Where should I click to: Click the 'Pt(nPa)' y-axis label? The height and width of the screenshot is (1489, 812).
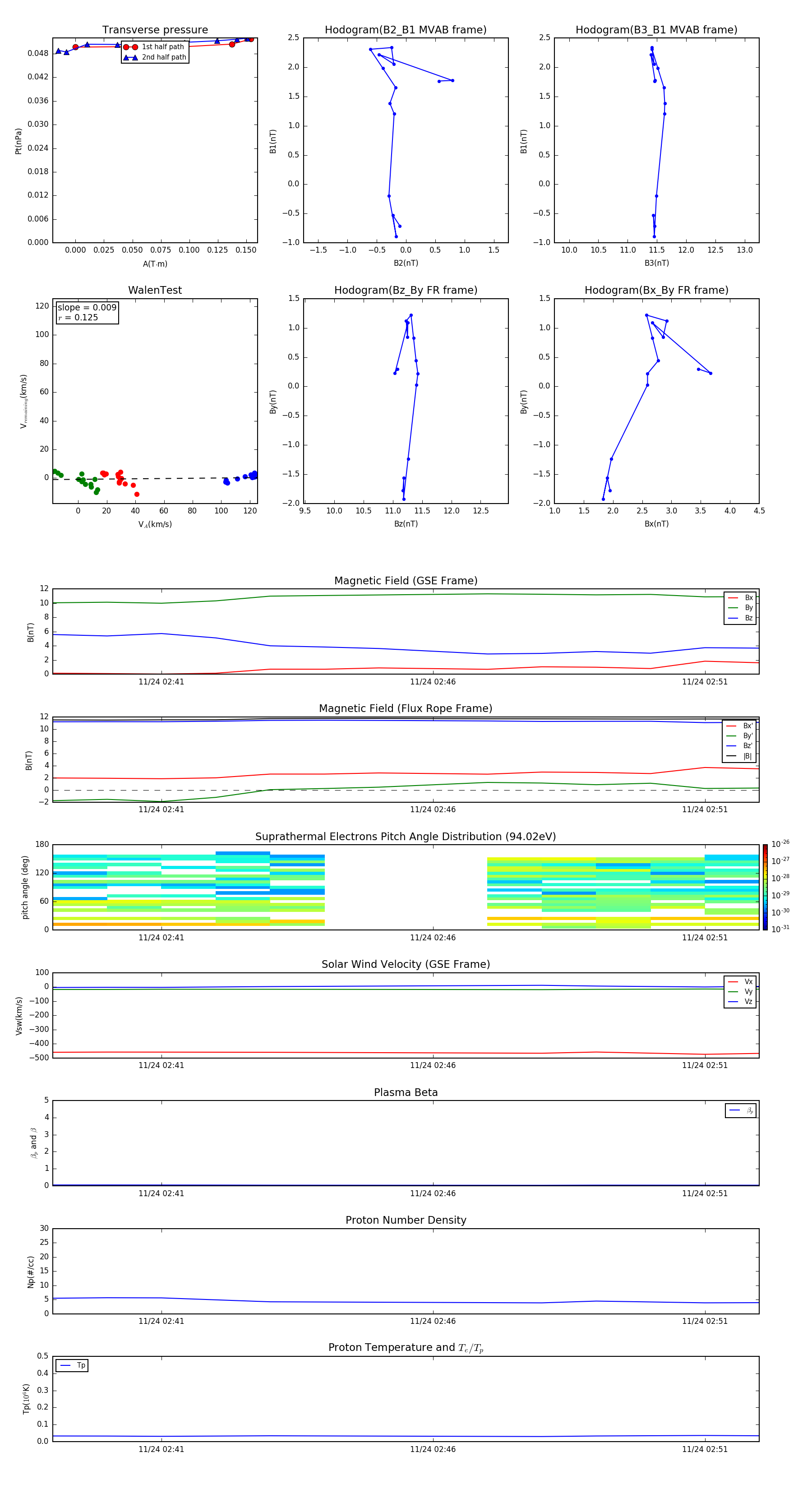click(x=18, y=141)
